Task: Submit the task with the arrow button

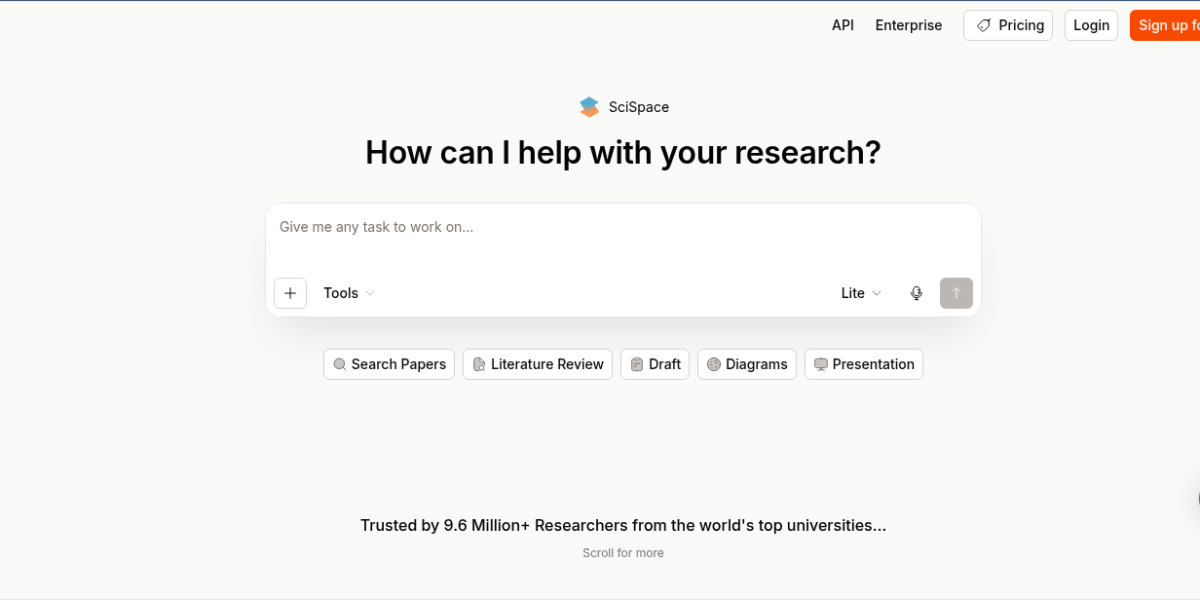Action: (x=956, y=293)
